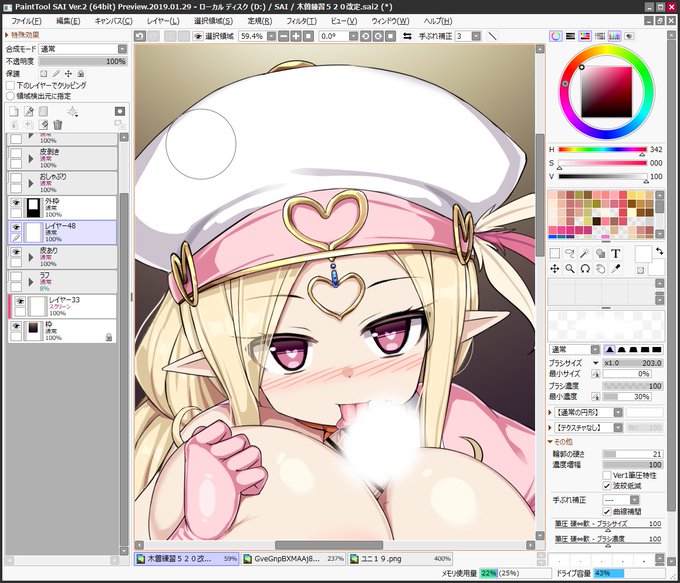680x583 pixels.
Task: Click the Undo button in the toolbar
Action: click(x=140, y=36)
